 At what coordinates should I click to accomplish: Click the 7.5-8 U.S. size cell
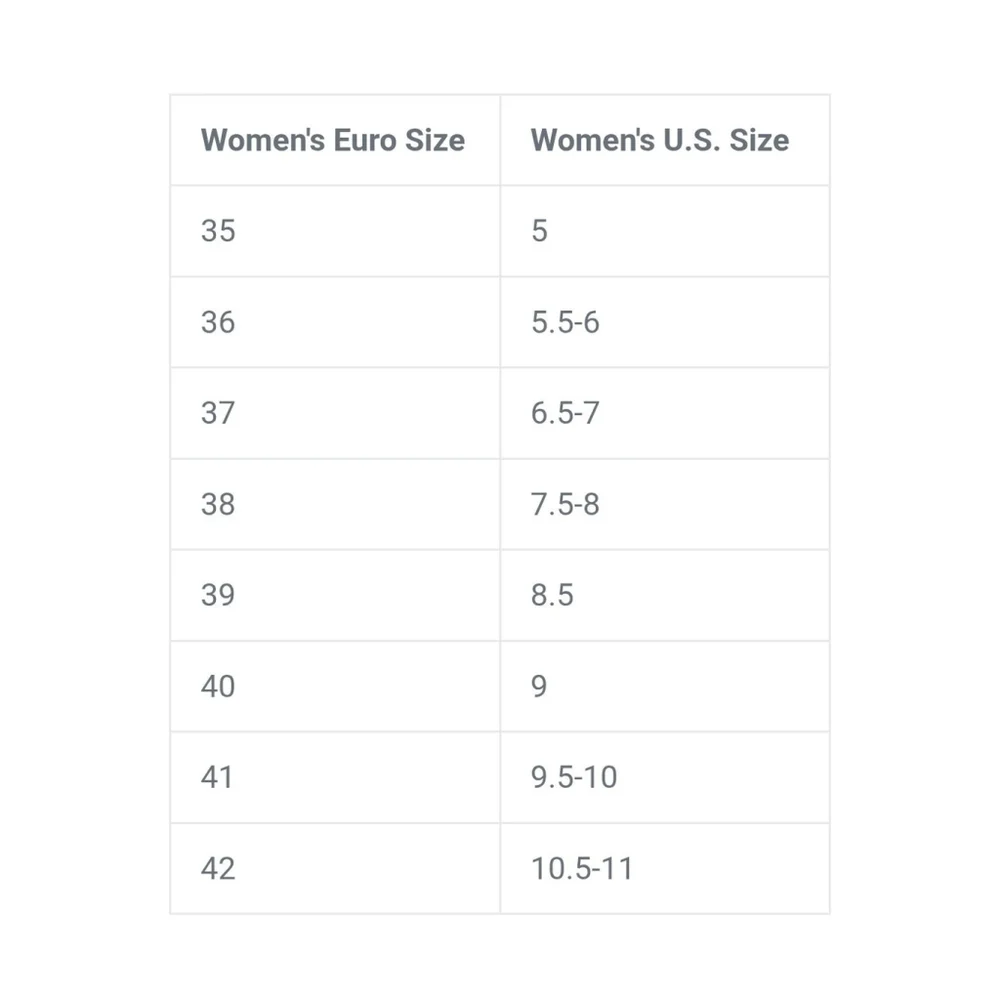(665, 504)
